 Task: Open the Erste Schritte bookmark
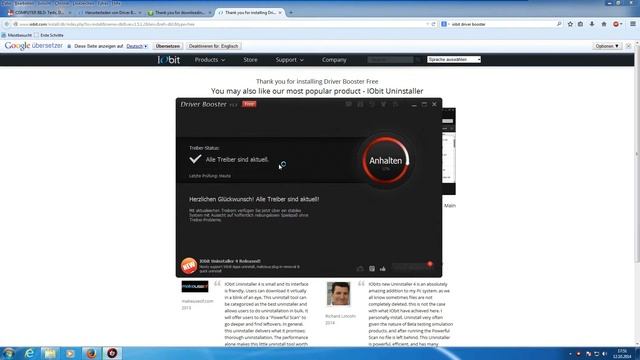[x=49, y=35]
